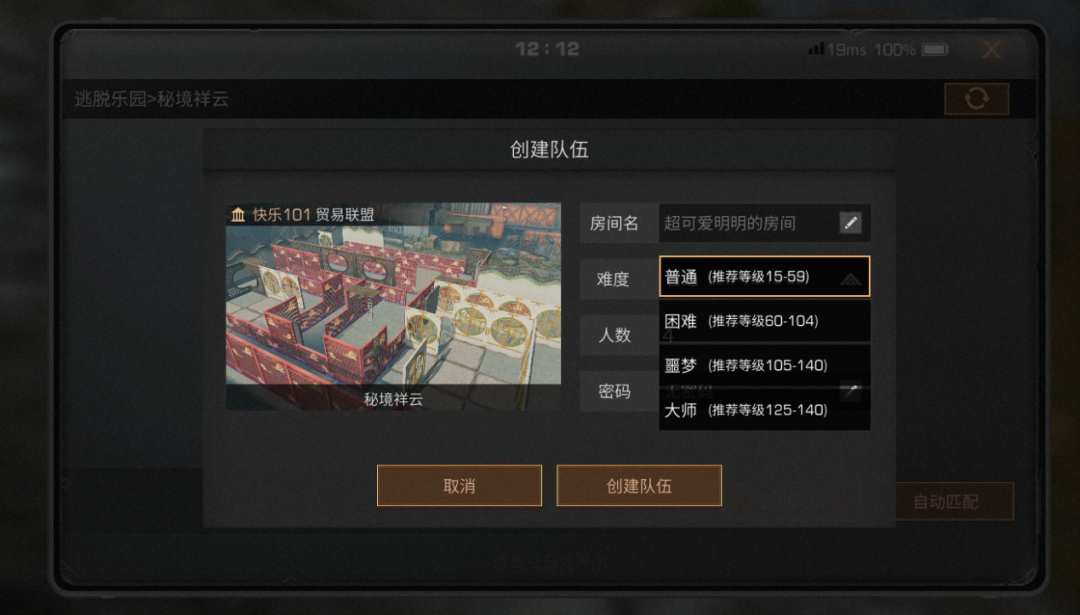The width and height of the screenshot is (1080, 615).
Task: Click the 创建队伍 create team button
Action: point(639,486)
